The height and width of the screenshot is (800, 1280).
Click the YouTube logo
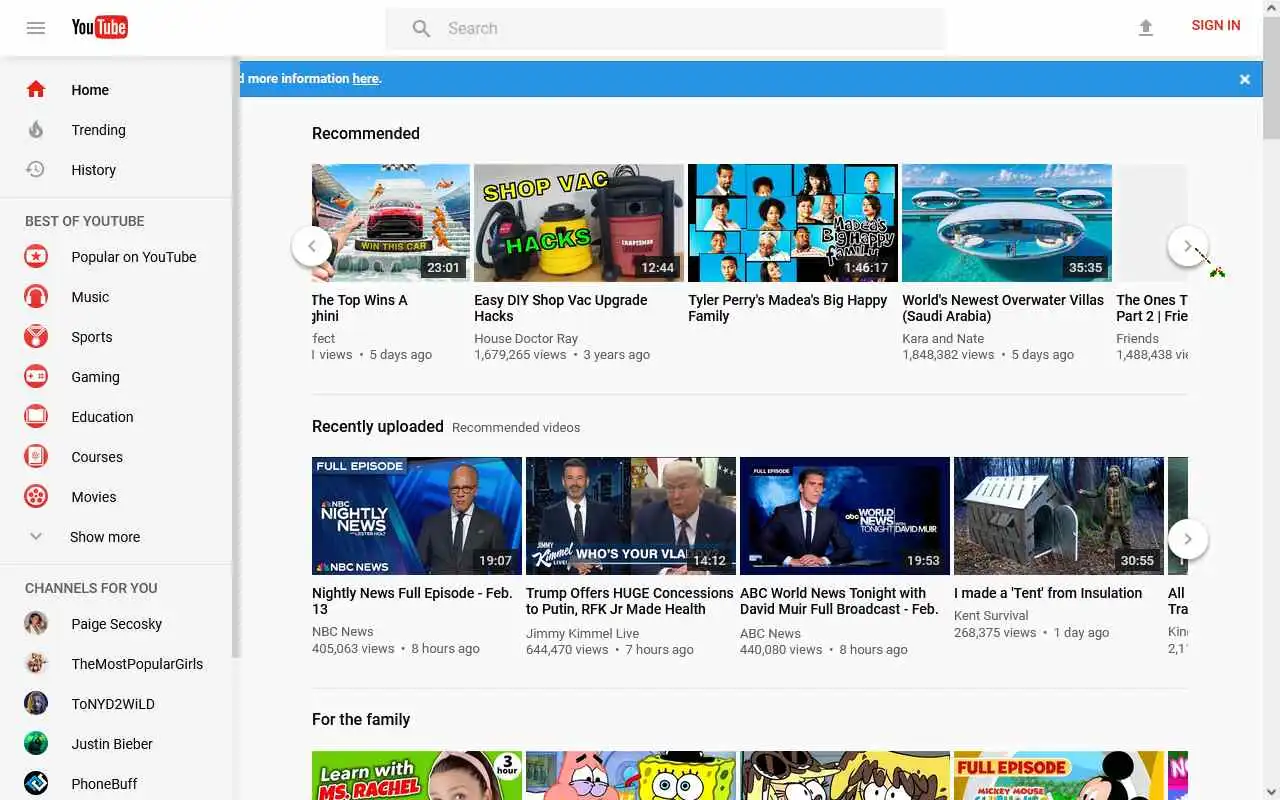pyautogui.click(x=99, y=27)
